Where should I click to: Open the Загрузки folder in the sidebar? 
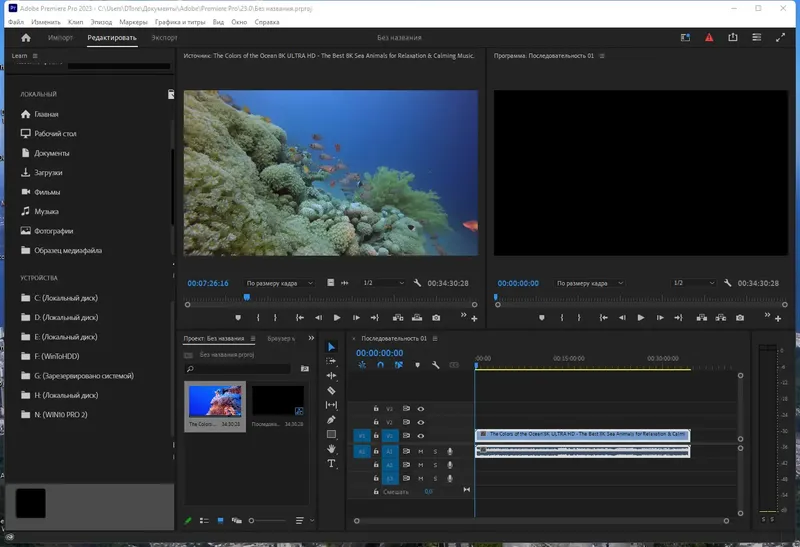point(48,172)
